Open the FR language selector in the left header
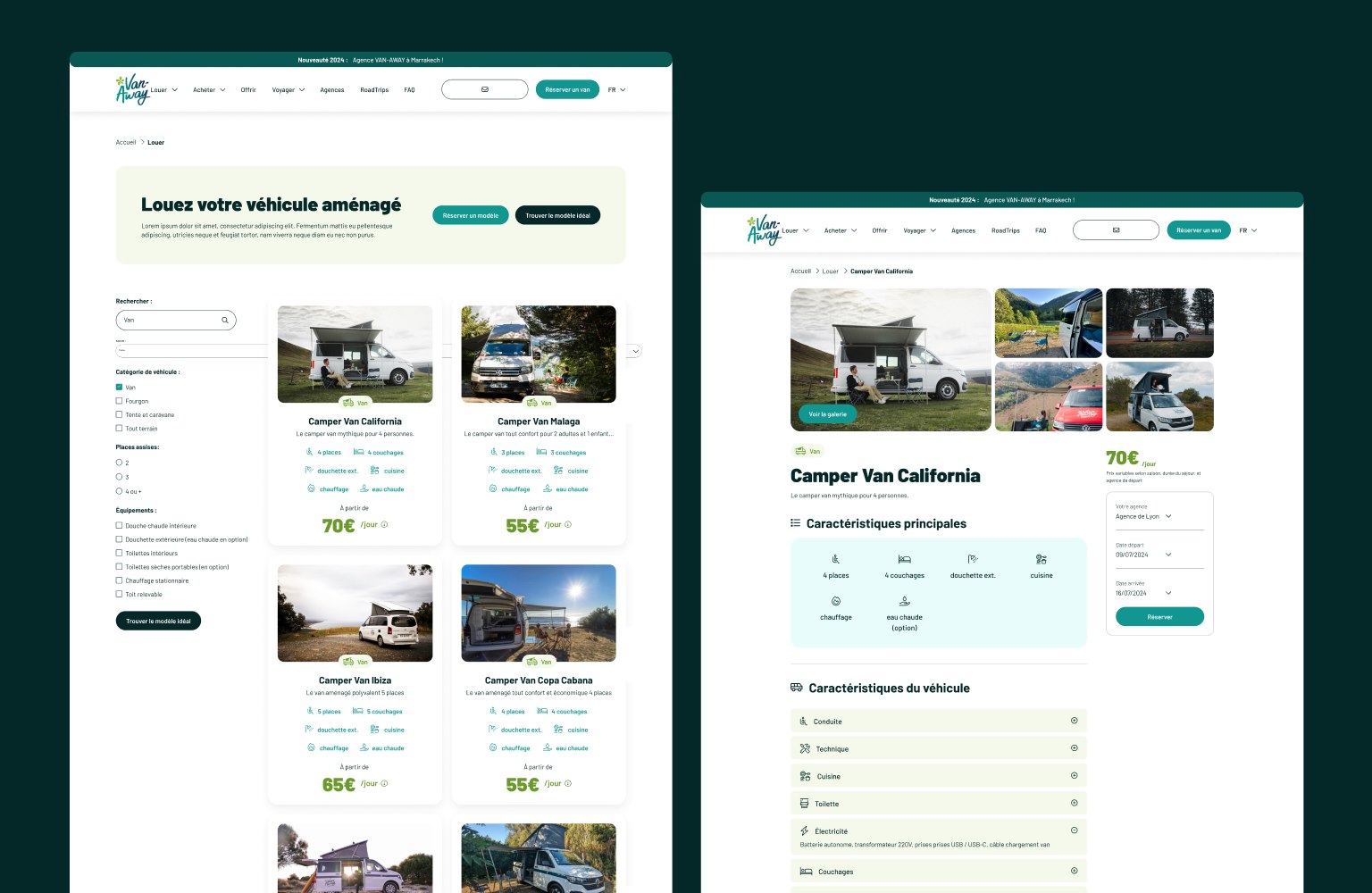 (616, 89)
